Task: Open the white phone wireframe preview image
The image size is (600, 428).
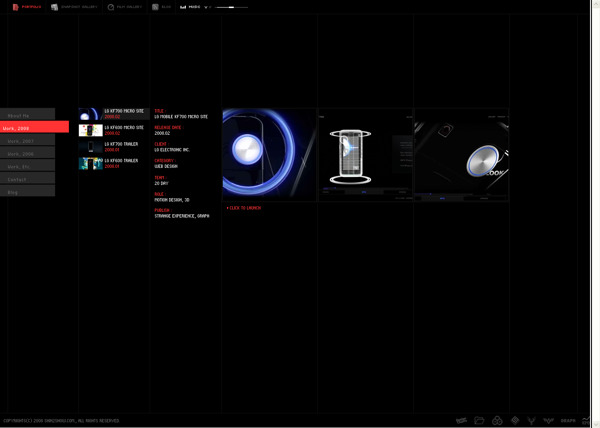Action: click(x=365, y=155)
